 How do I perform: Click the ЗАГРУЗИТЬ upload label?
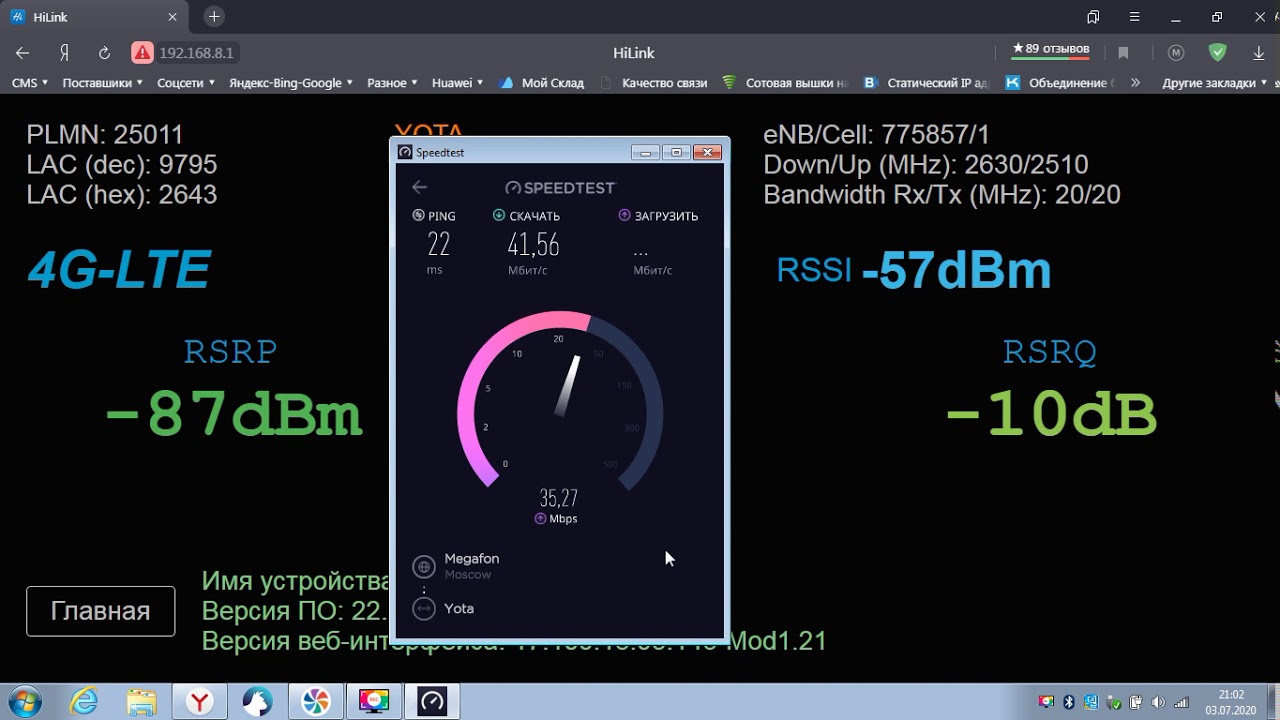point(658,216)
